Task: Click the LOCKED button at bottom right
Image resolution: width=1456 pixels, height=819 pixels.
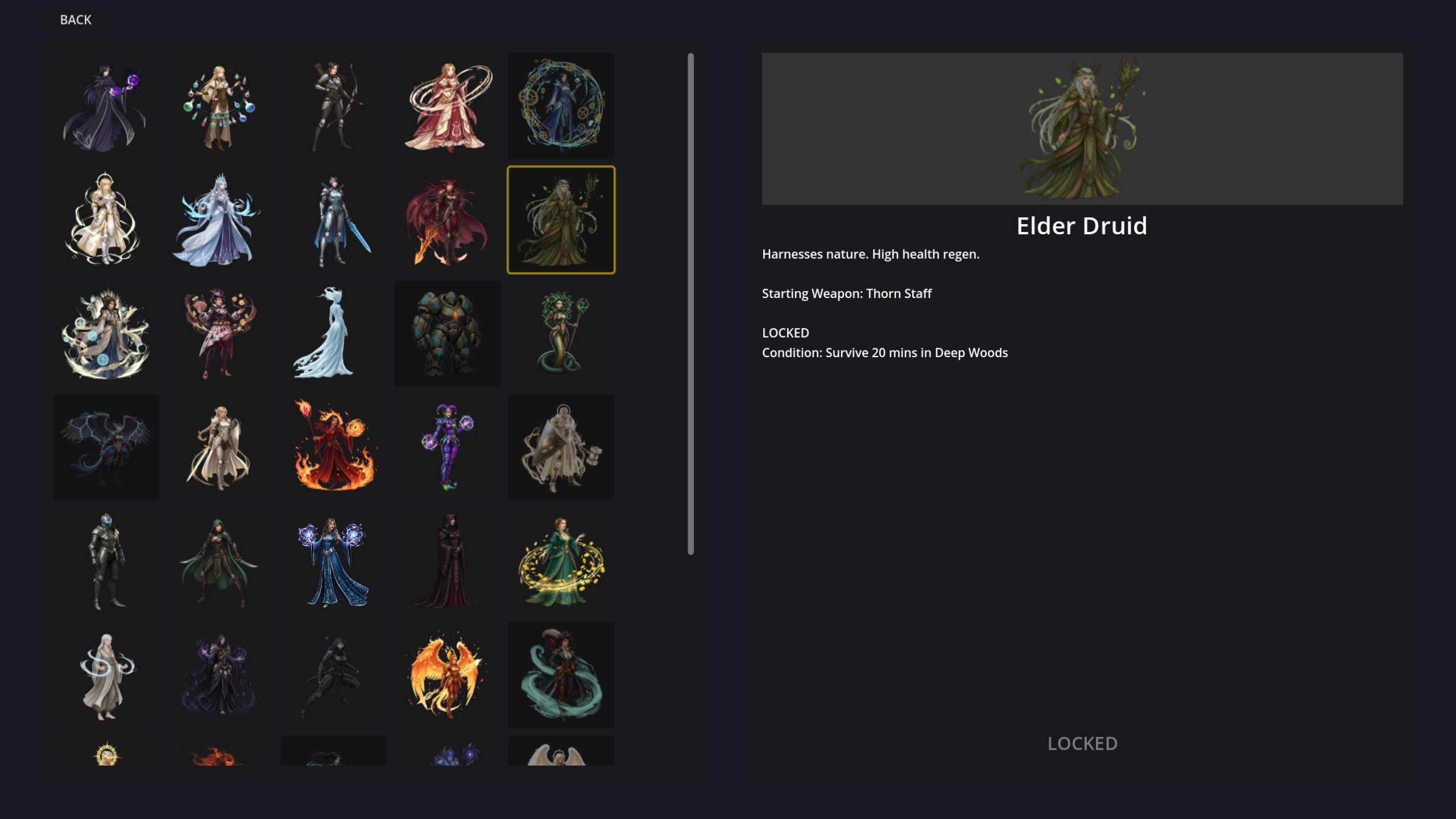Action: pyautogui.click(x=1082, y=743)
